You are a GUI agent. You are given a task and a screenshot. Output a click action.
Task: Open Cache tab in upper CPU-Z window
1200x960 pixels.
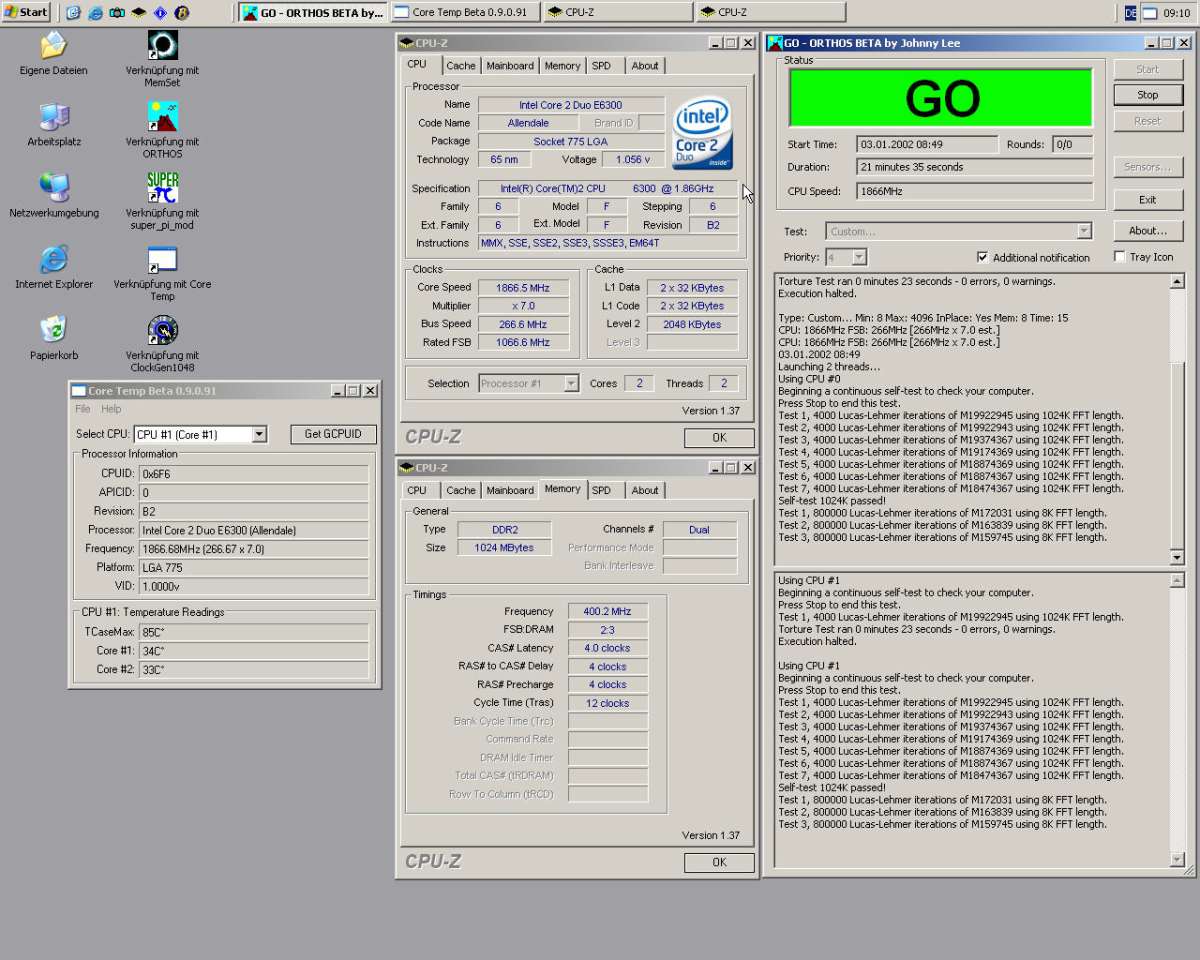(x=461, y=65)
